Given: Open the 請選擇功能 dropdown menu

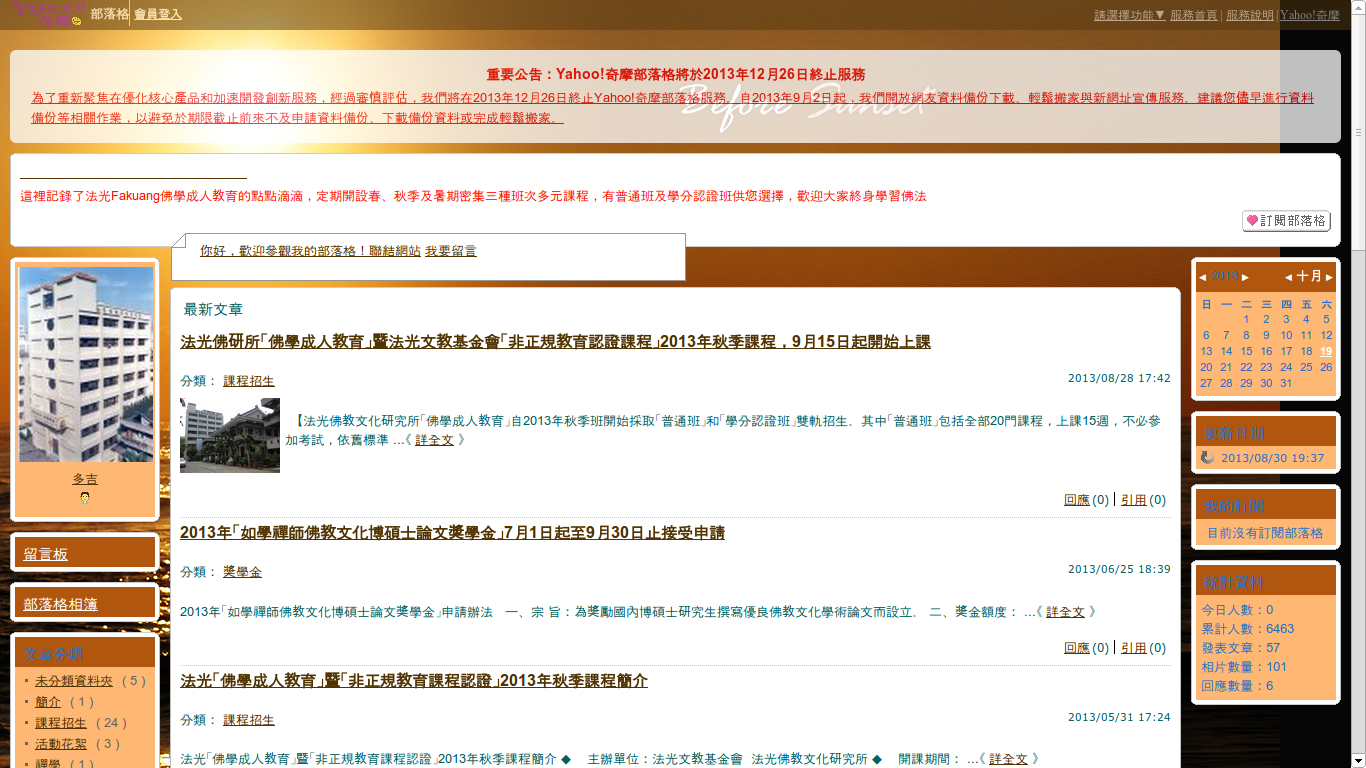Looking at the screenshot, I should [x=1129, y=15].
